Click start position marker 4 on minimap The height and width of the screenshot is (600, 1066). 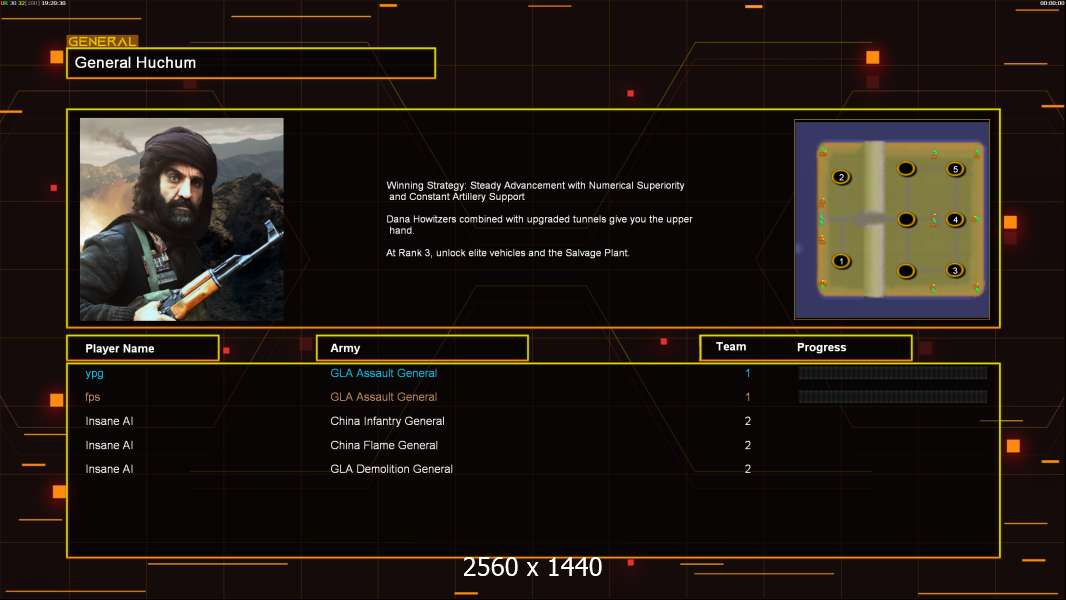coord(955,219)
